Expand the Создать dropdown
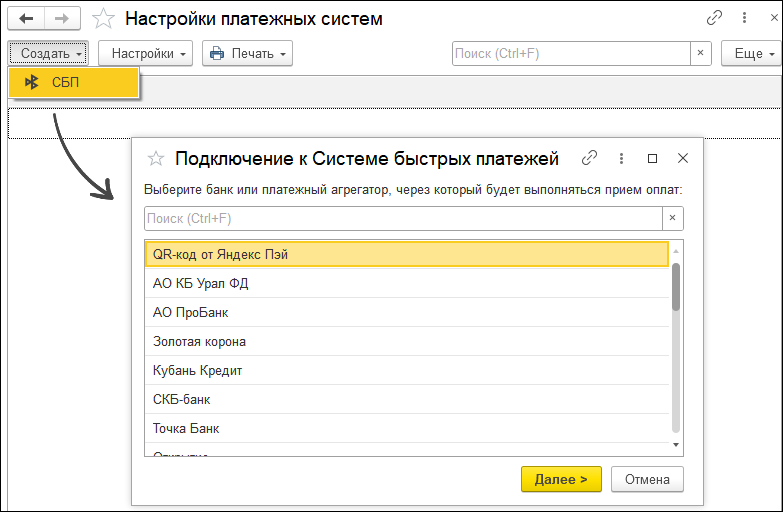Screen dimensions: 783x512 pyautogui.click(x=48, y=53)
